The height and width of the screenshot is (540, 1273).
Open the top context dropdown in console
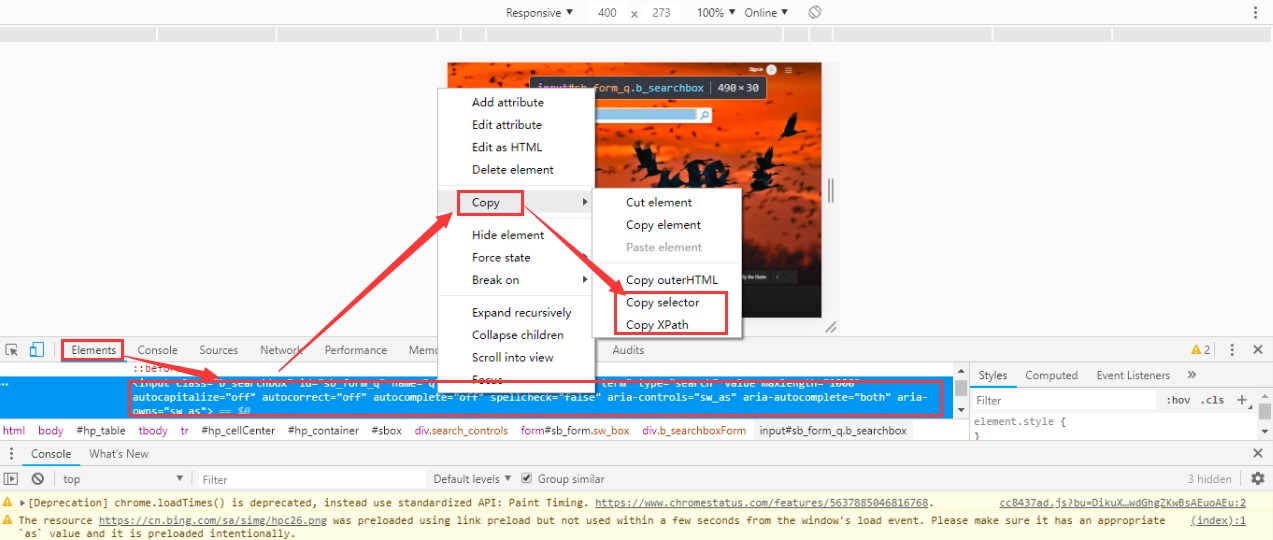click(123, 479)
